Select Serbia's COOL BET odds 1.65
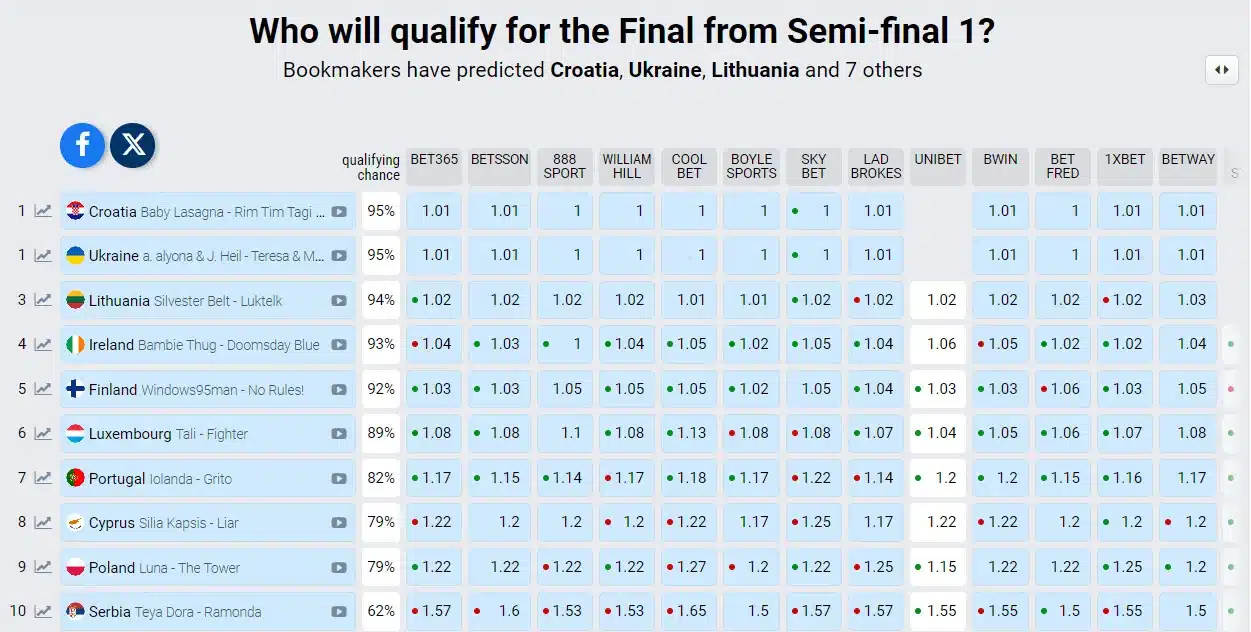The image size is (1251, 632). click(689, 611)
